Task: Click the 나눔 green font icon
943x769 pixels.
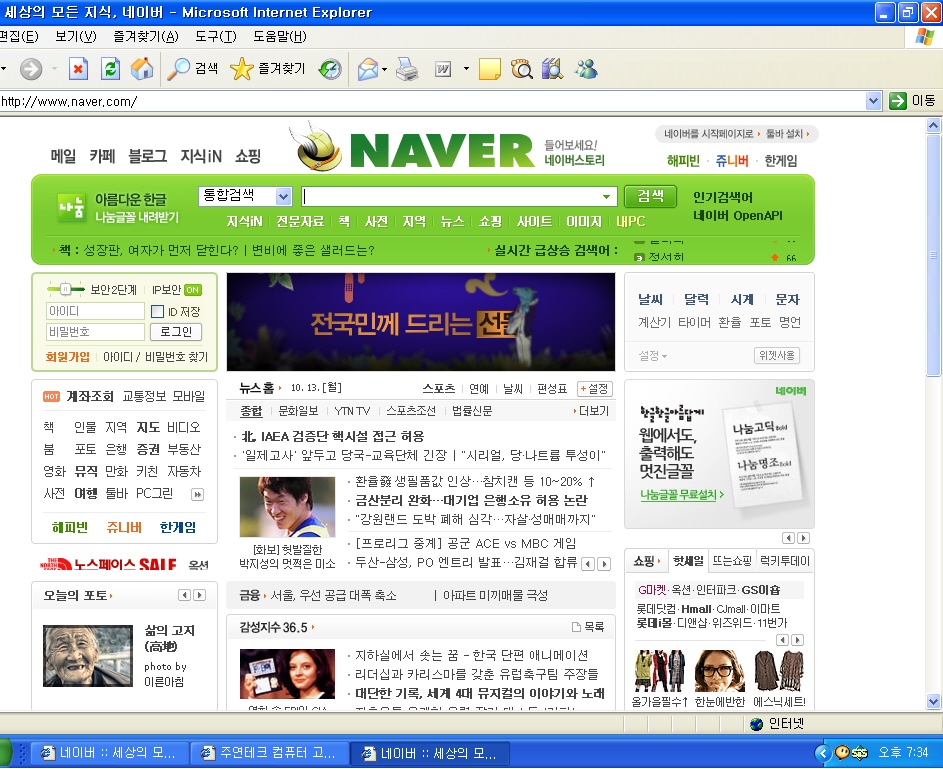Action: [71, 207]
